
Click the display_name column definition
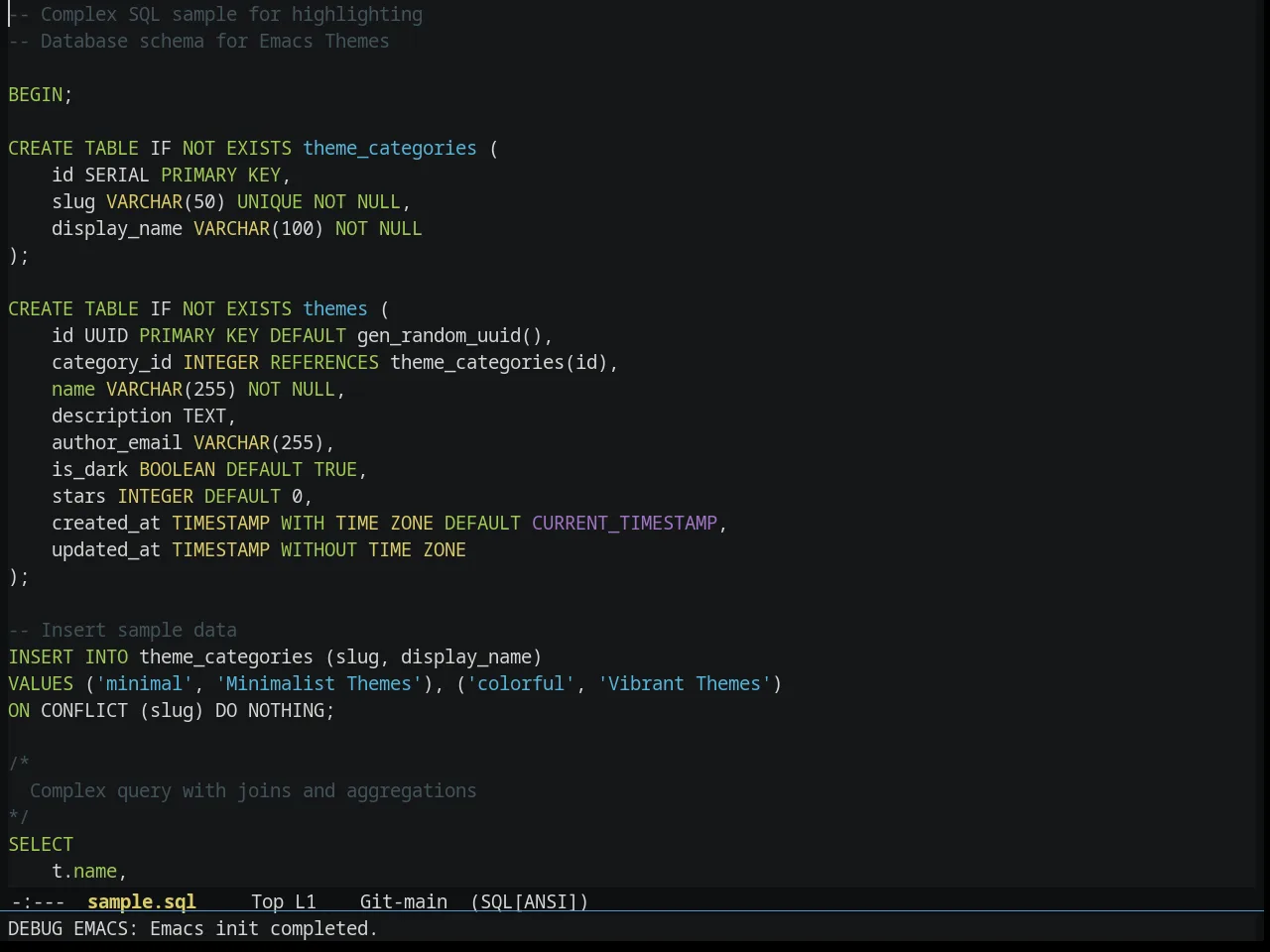237,228
